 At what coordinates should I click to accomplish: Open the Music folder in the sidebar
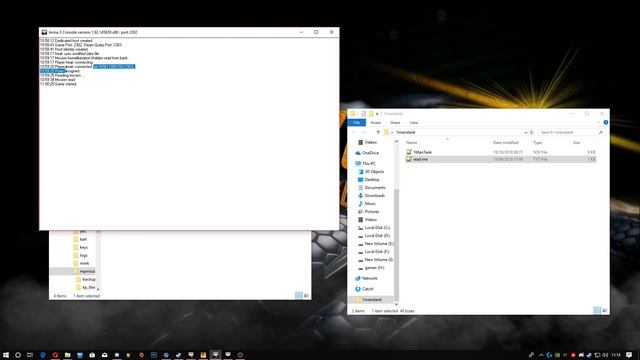pos(370,203)
